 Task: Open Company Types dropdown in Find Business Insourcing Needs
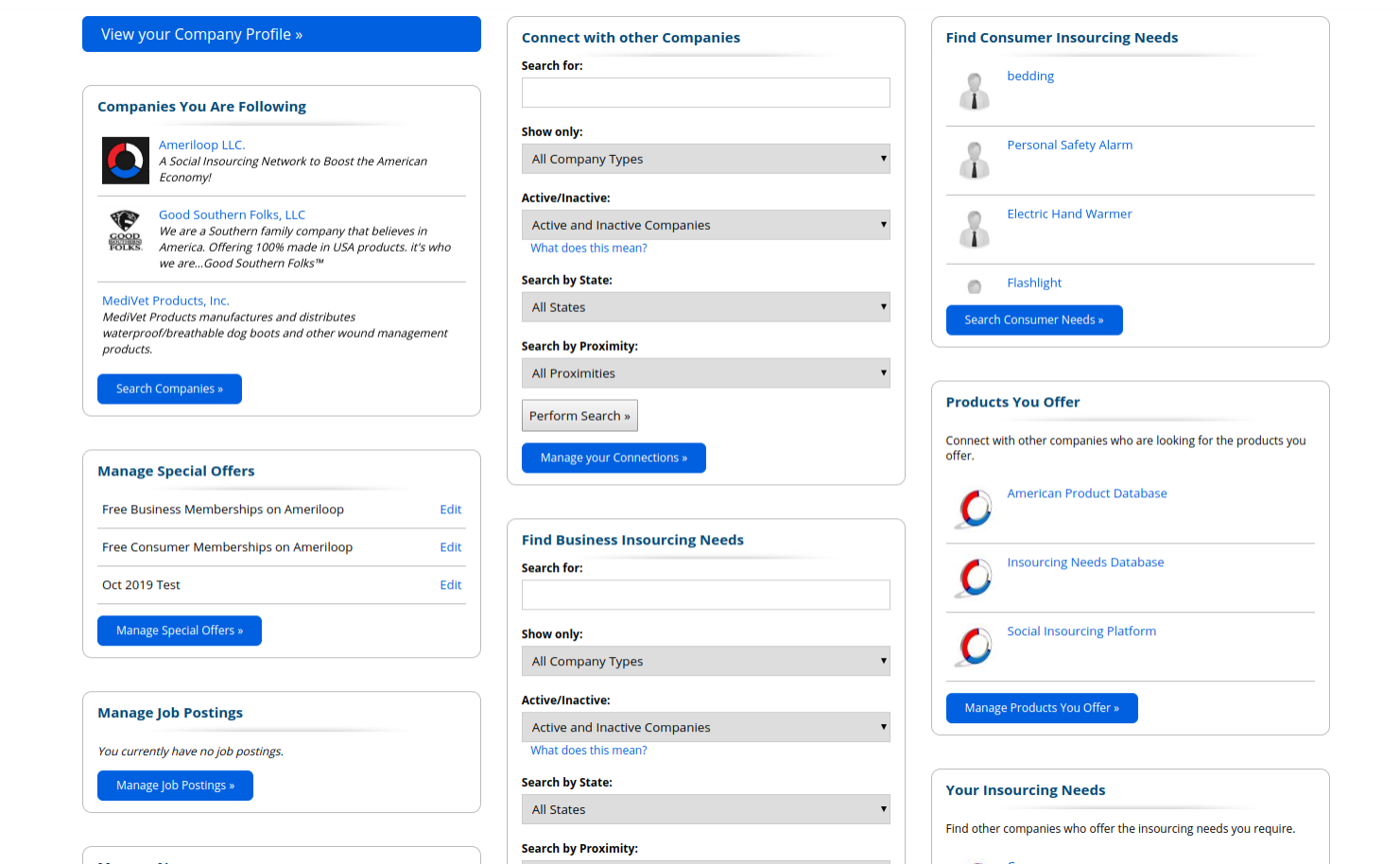706,662
